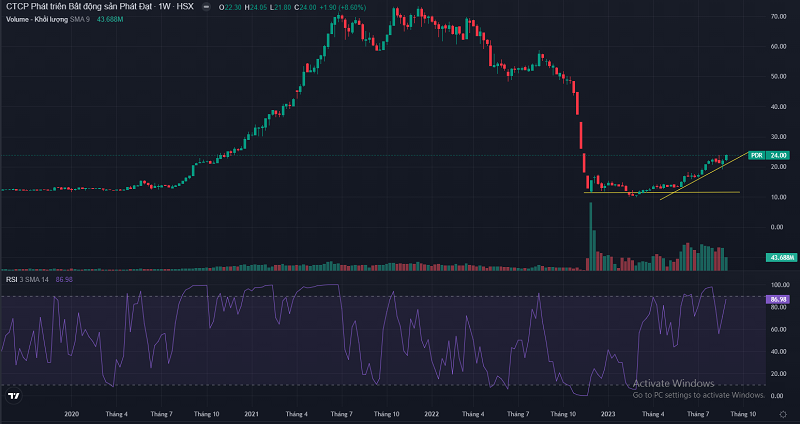Click the round status icon beside HSX

[x=206, y=8]
